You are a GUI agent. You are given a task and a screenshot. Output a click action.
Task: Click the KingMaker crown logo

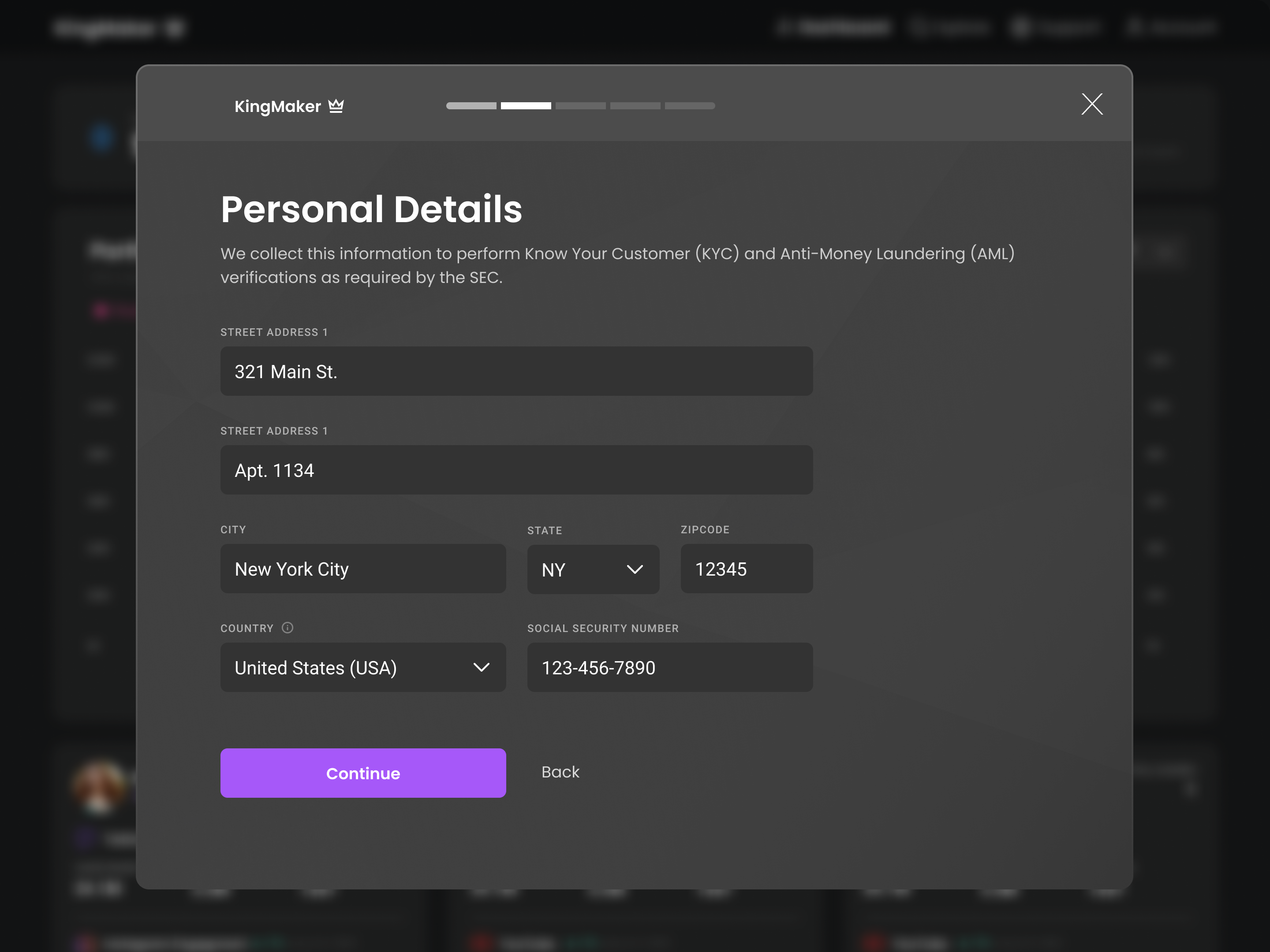pyautogui.click(x=336, y=106)
